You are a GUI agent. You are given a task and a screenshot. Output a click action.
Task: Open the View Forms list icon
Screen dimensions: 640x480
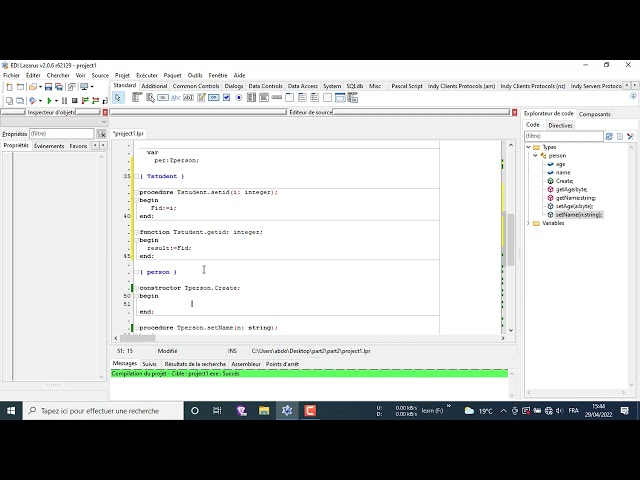pos(20,100)
